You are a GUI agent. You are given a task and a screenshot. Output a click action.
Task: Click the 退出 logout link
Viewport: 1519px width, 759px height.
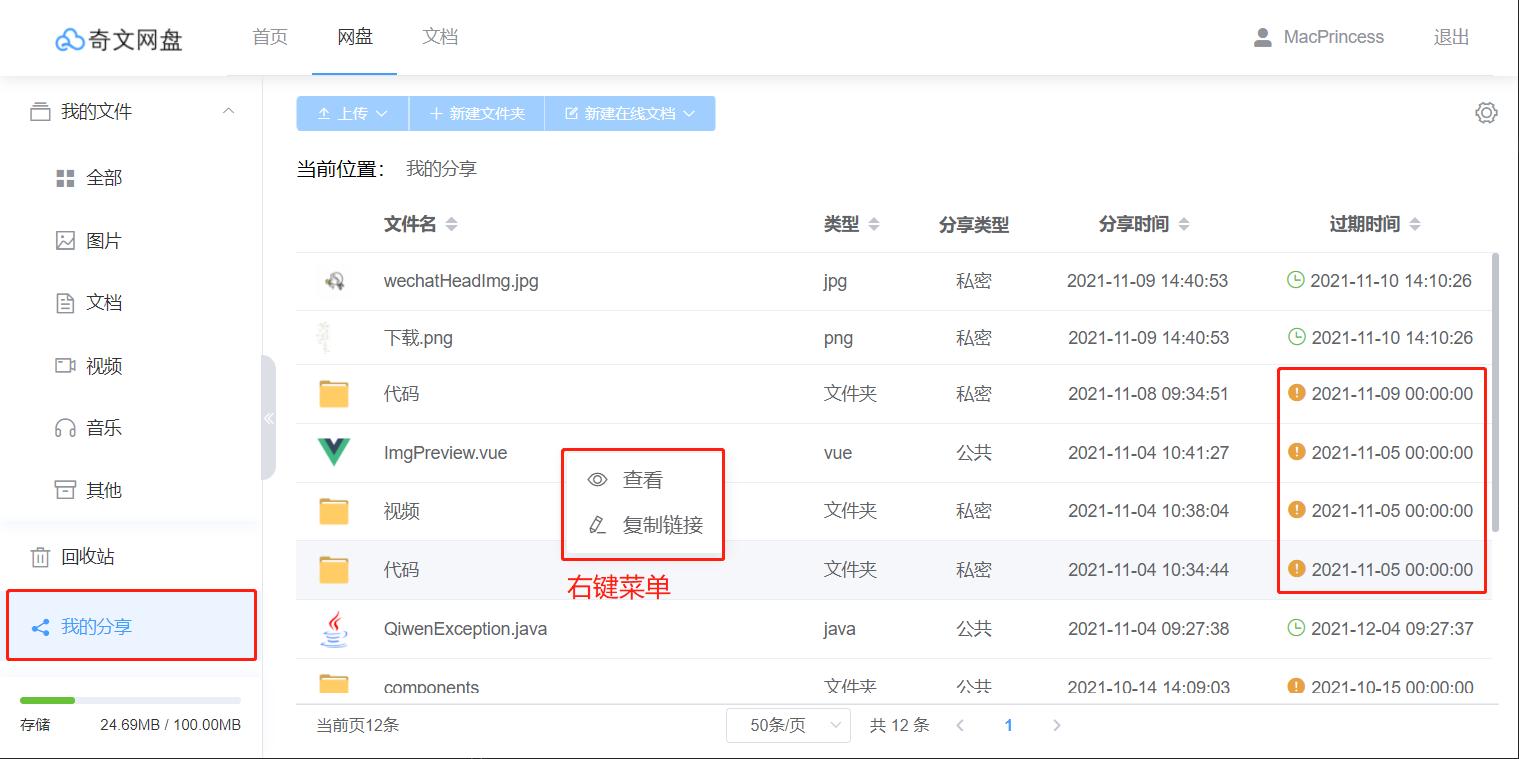1450,36
